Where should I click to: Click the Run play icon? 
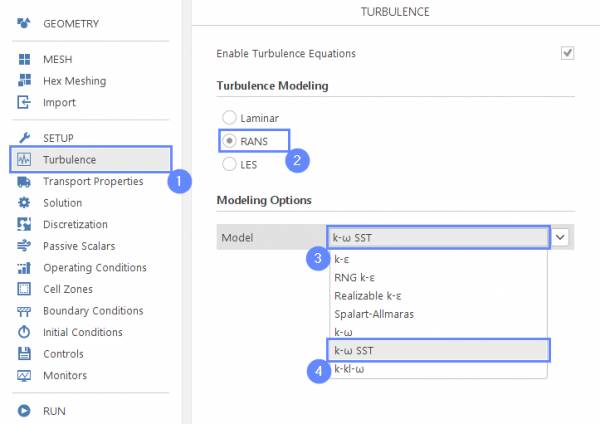coord(24,410)
